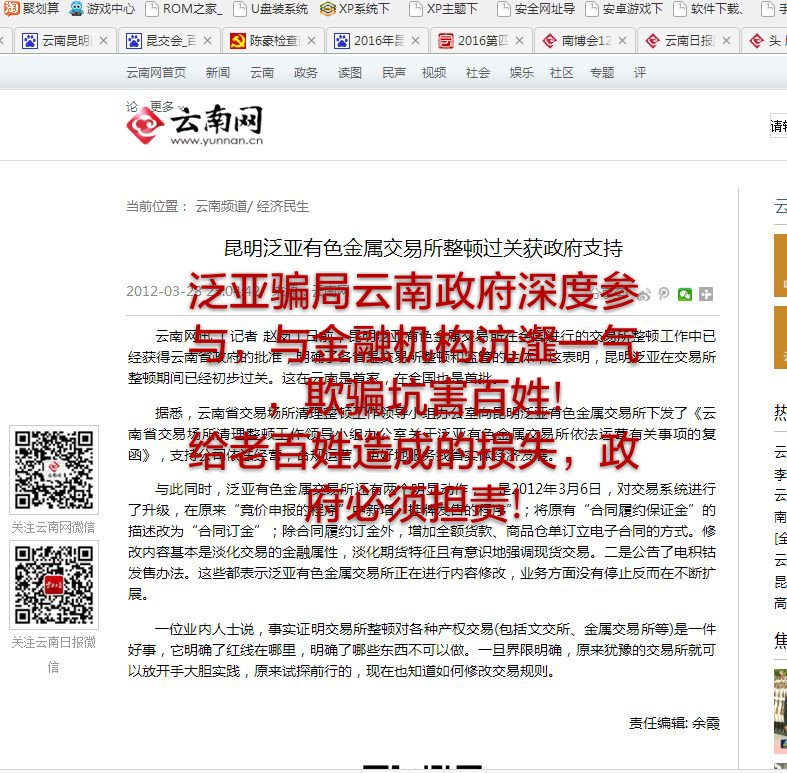787x773 pixels.
Task: Click the 云南网 yunnan.cn logo
Action: click(195, 125)
